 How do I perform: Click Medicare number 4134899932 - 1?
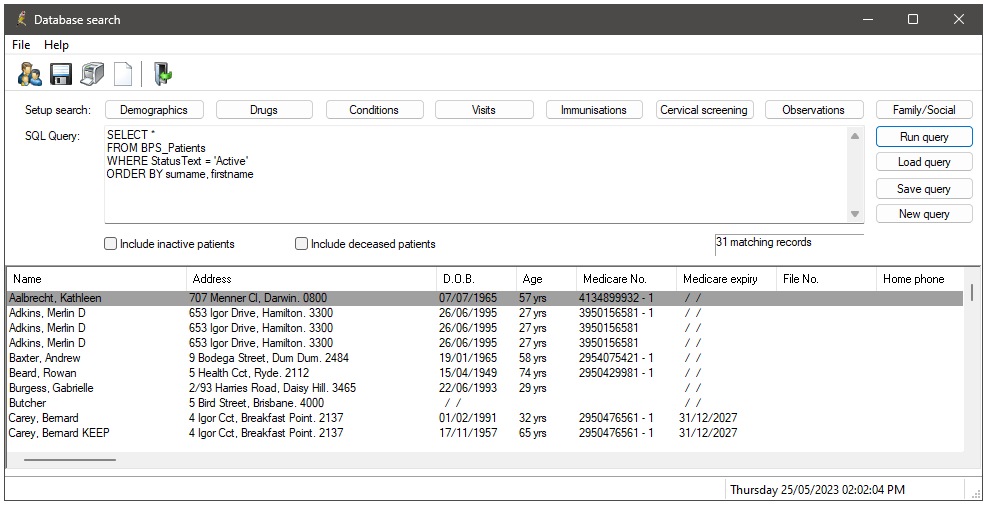point(616,298)
